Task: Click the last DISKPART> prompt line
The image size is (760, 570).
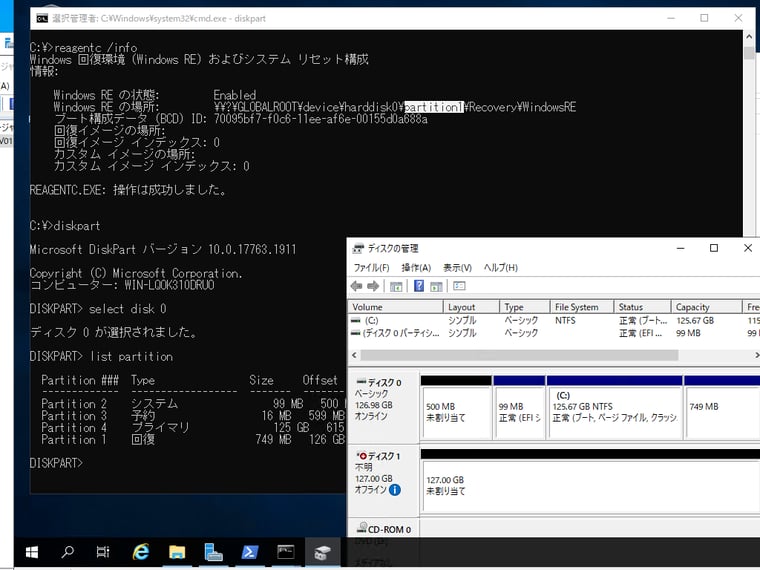Action: click(x=56, y=463)
